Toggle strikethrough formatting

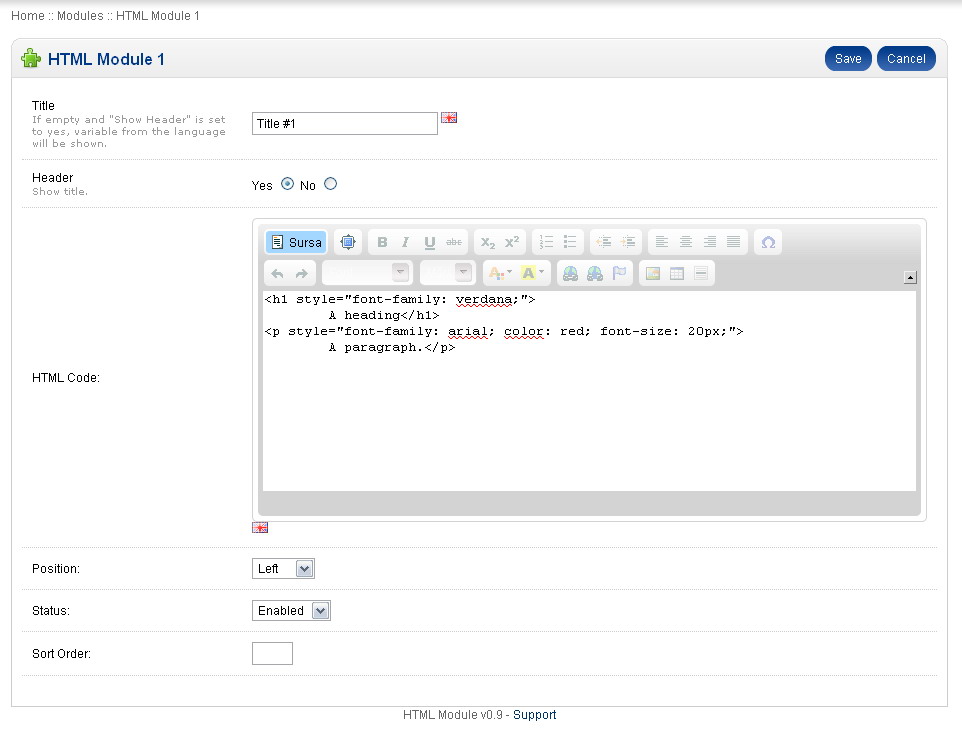(454, 242)
